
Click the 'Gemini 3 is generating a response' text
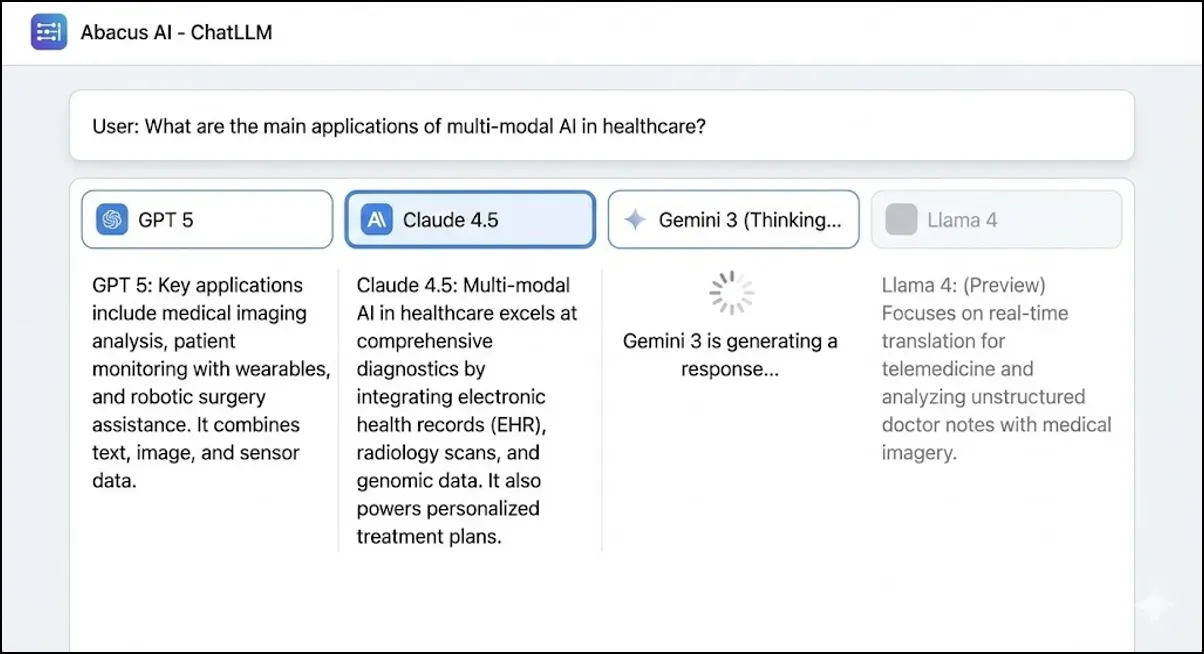731,355
